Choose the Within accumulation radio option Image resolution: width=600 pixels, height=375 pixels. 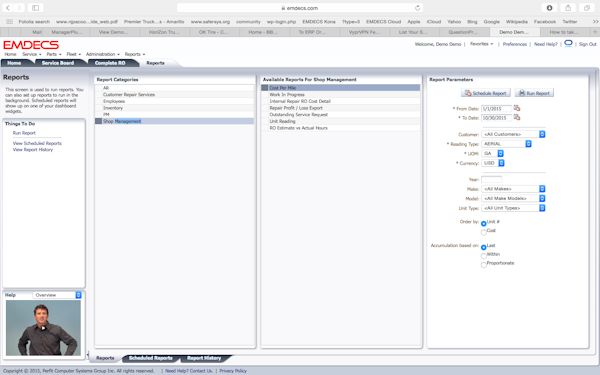[x=484, y=256]
